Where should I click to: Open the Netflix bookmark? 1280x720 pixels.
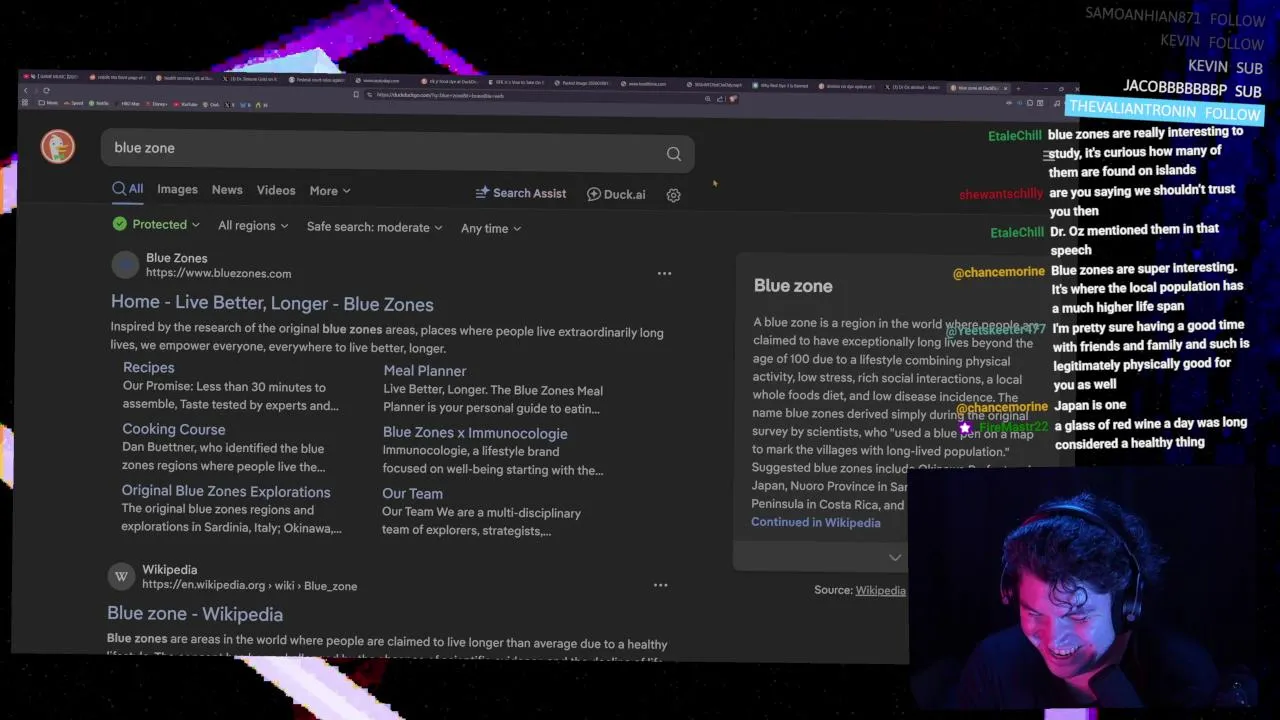[98, 103]
